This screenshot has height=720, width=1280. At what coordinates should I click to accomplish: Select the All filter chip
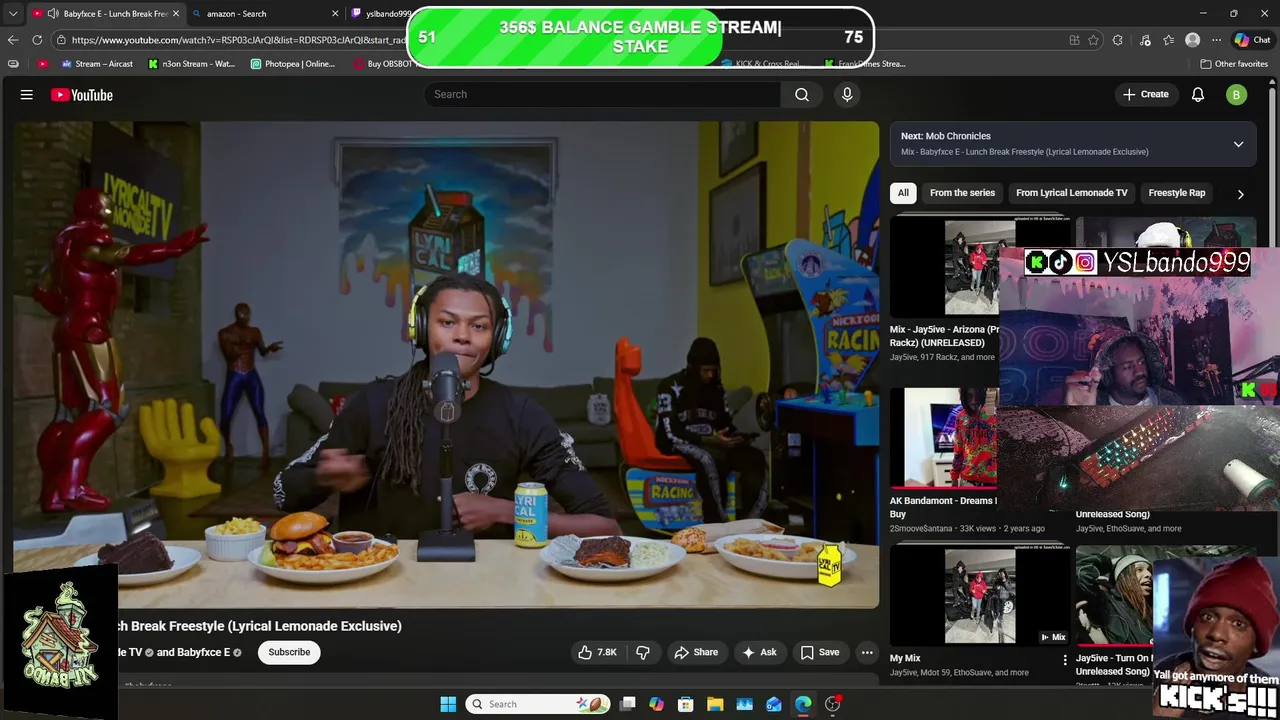(x=903, y=193)
